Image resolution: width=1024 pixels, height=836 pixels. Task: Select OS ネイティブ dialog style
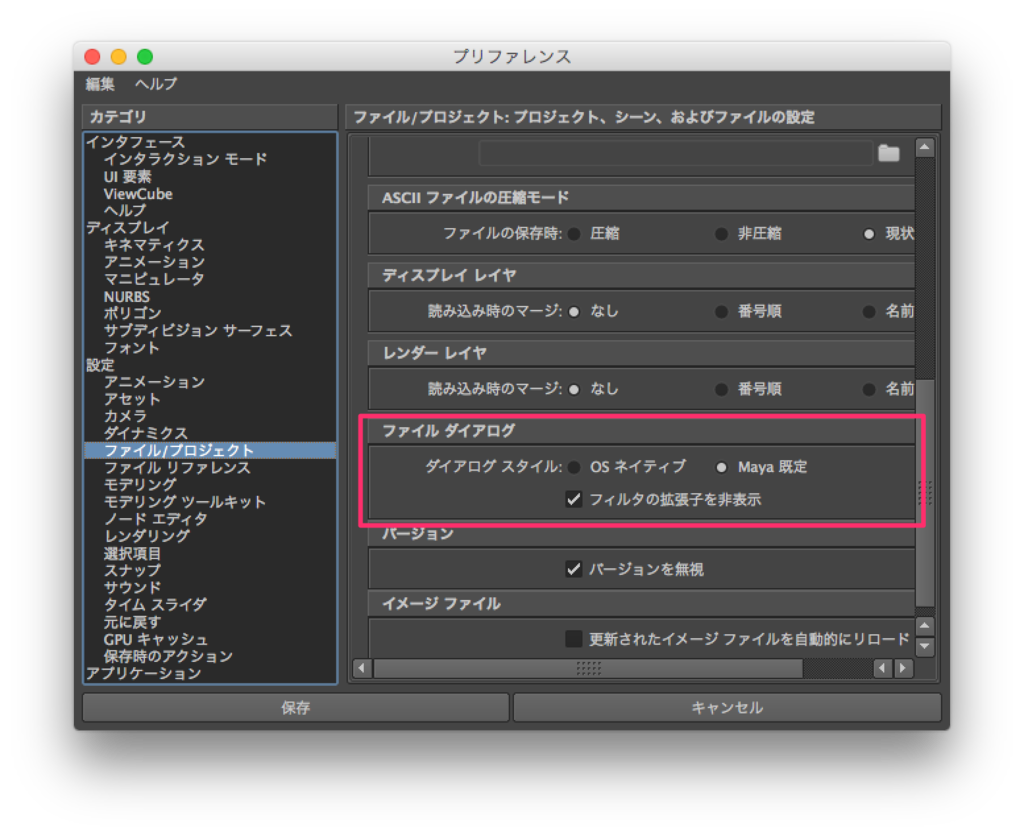575,466
